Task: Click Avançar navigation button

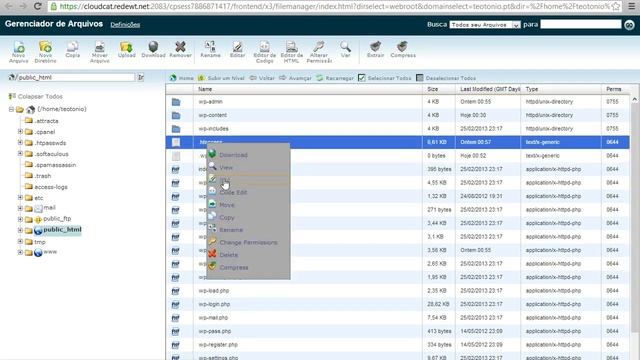Action: coord(296,78)
